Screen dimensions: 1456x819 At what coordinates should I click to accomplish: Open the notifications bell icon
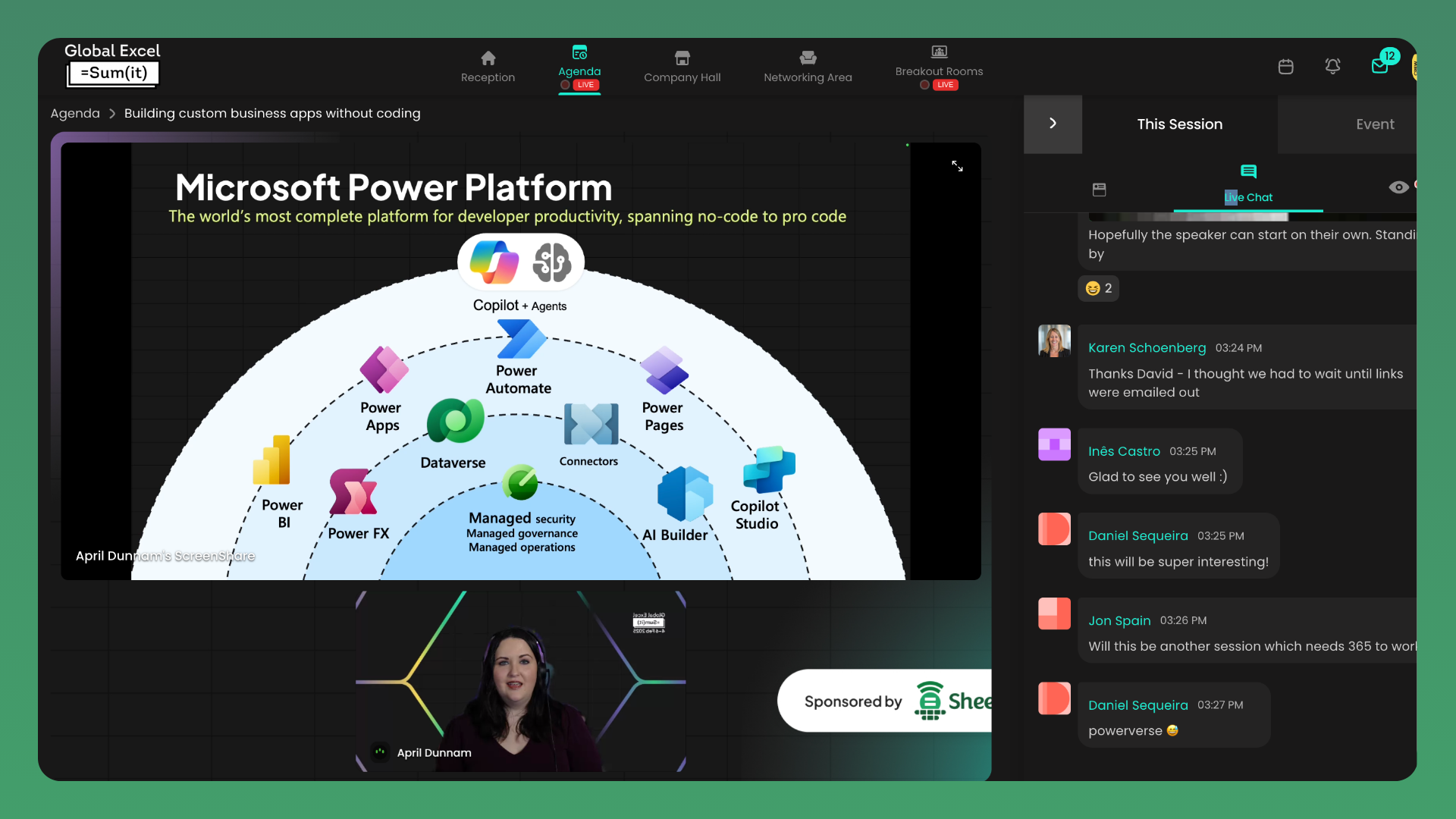tap(1332, 67)
